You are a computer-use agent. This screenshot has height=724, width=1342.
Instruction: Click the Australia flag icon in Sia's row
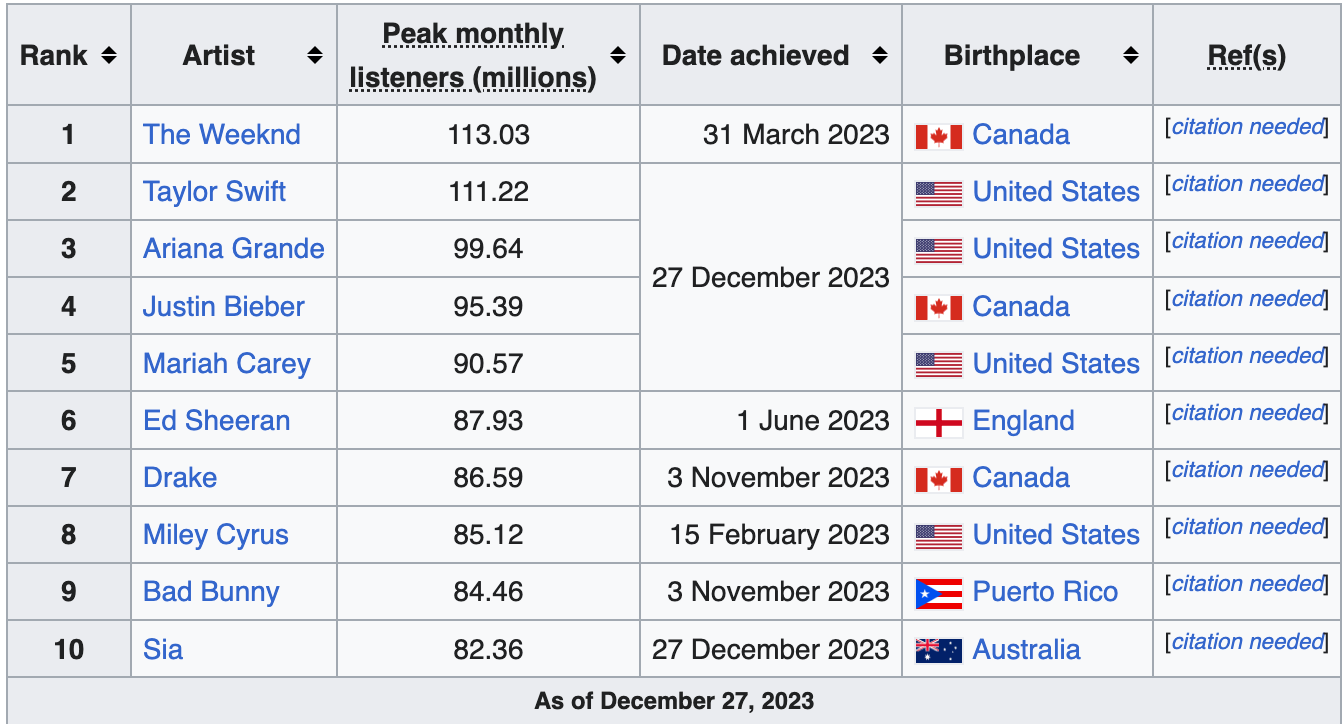coord(938,650)
